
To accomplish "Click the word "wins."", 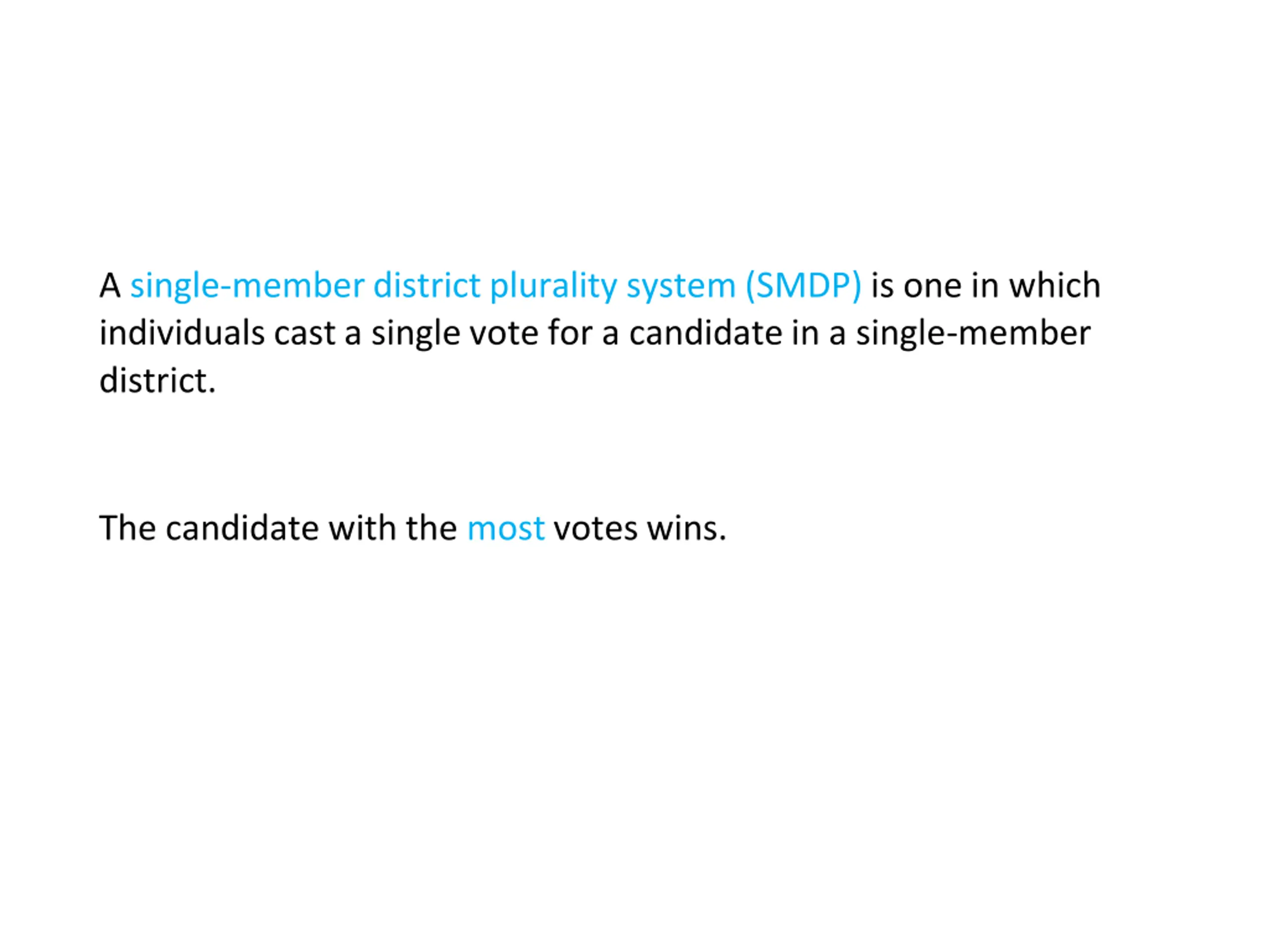I will [x=687, y=528].
